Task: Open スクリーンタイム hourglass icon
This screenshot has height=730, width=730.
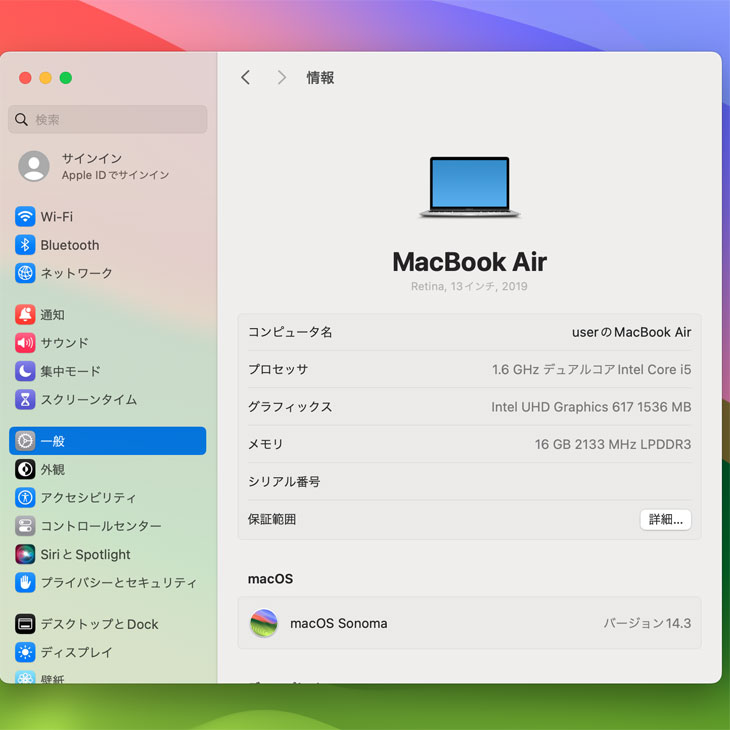Action: [25, 399]
